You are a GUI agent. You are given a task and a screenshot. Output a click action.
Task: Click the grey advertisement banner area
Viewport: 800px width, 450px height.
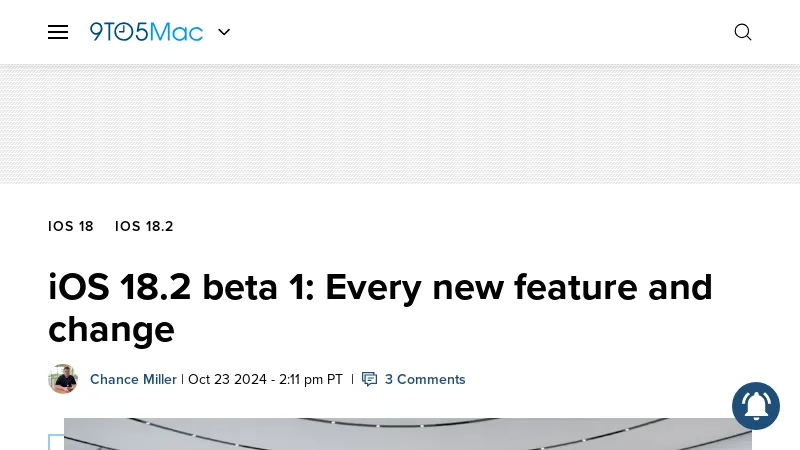click(400, 124)
